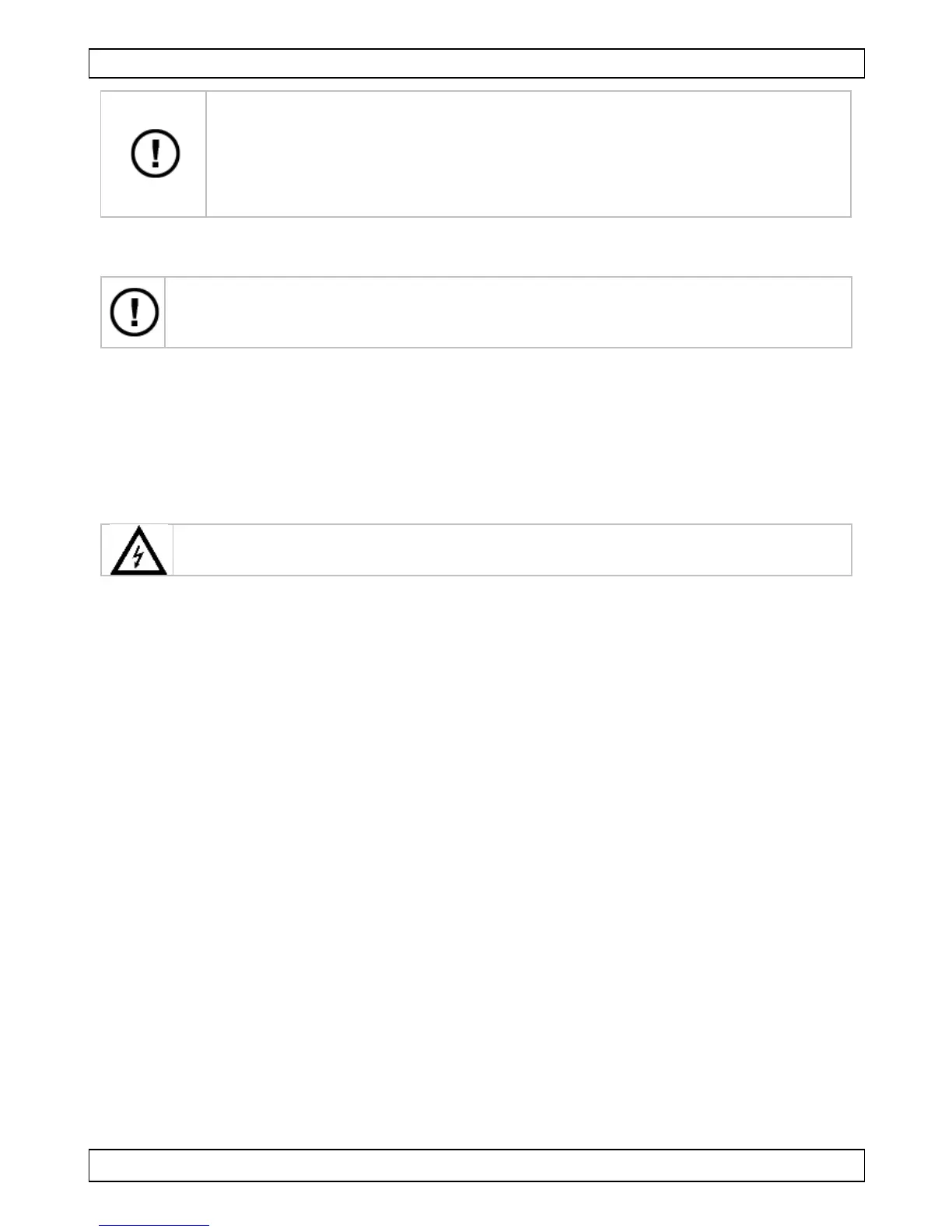Click blank space between the two exclamation notice boxes
The width and height of the screenshot is (952, 1232).
(x=476, y=247)
